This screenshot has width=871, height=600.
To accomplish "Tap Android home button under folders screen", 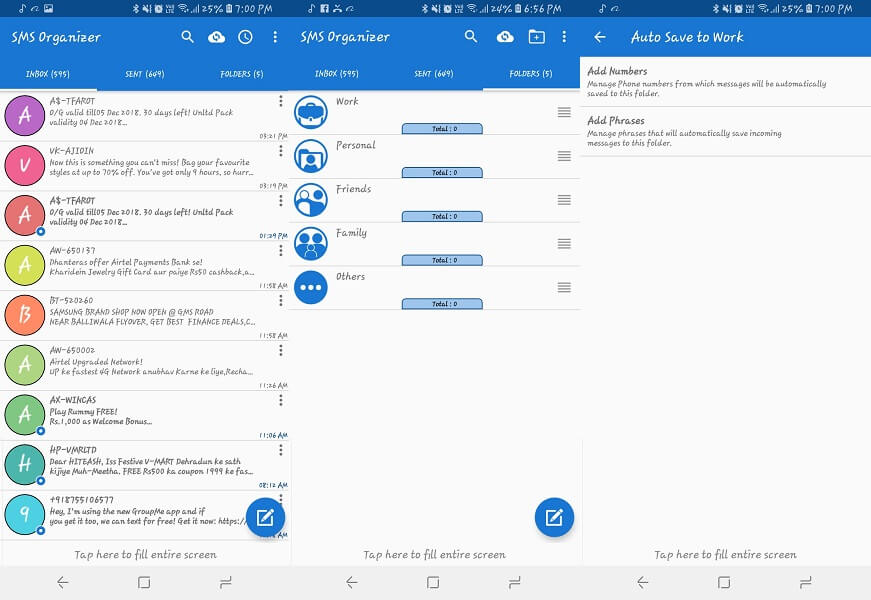I will pyautogui.click(x=433, y=582).
